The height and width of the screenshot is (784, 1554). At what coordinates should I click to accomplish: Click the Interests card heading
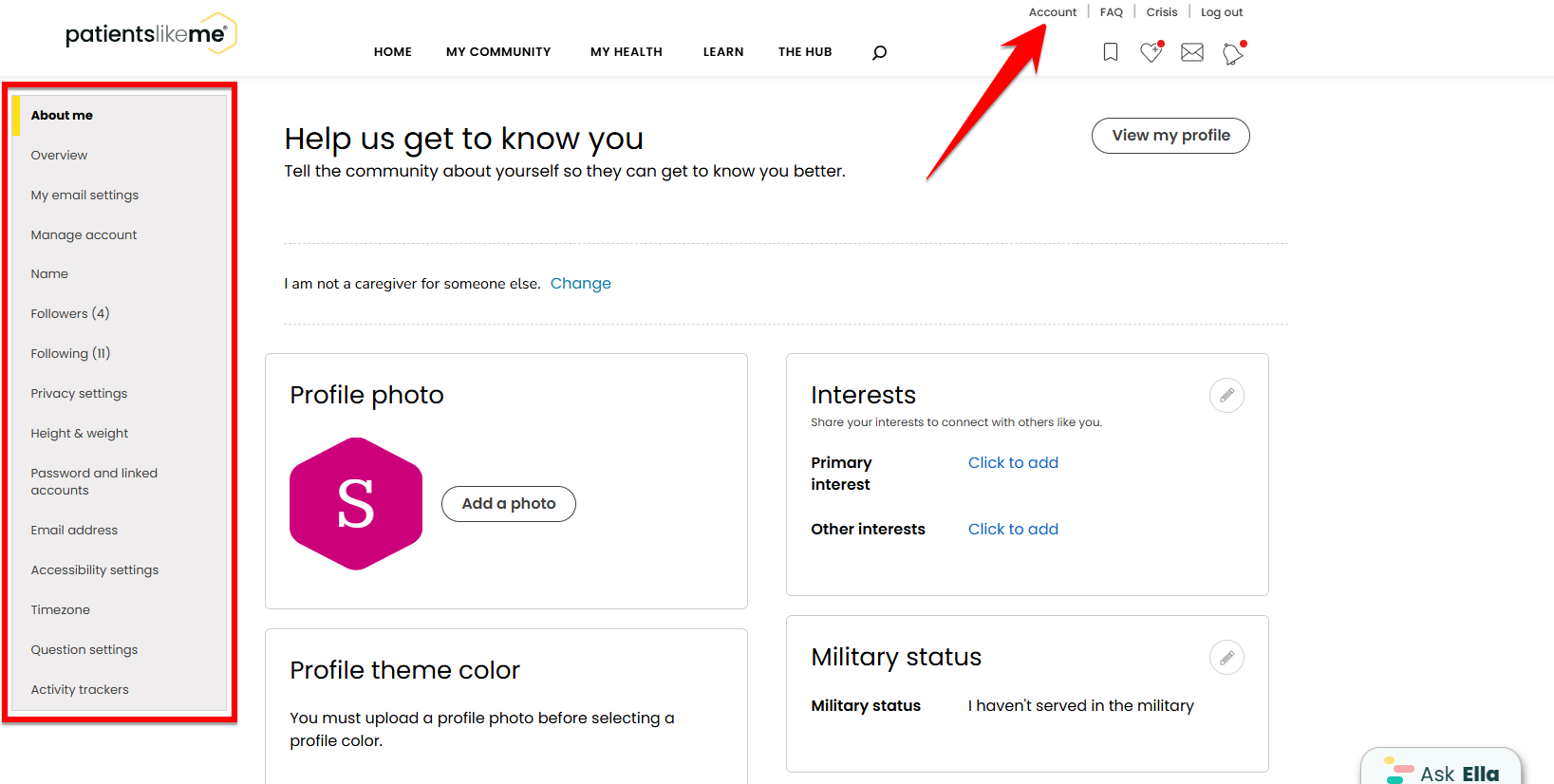[863, 395]
